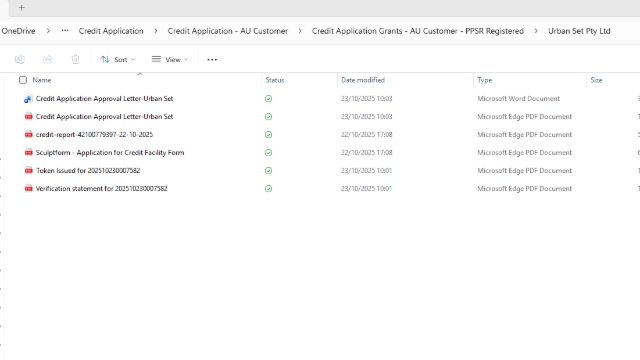This screenshot has height=360, width=640.
Task: Sort by Name column header
Action: (42, 80)
